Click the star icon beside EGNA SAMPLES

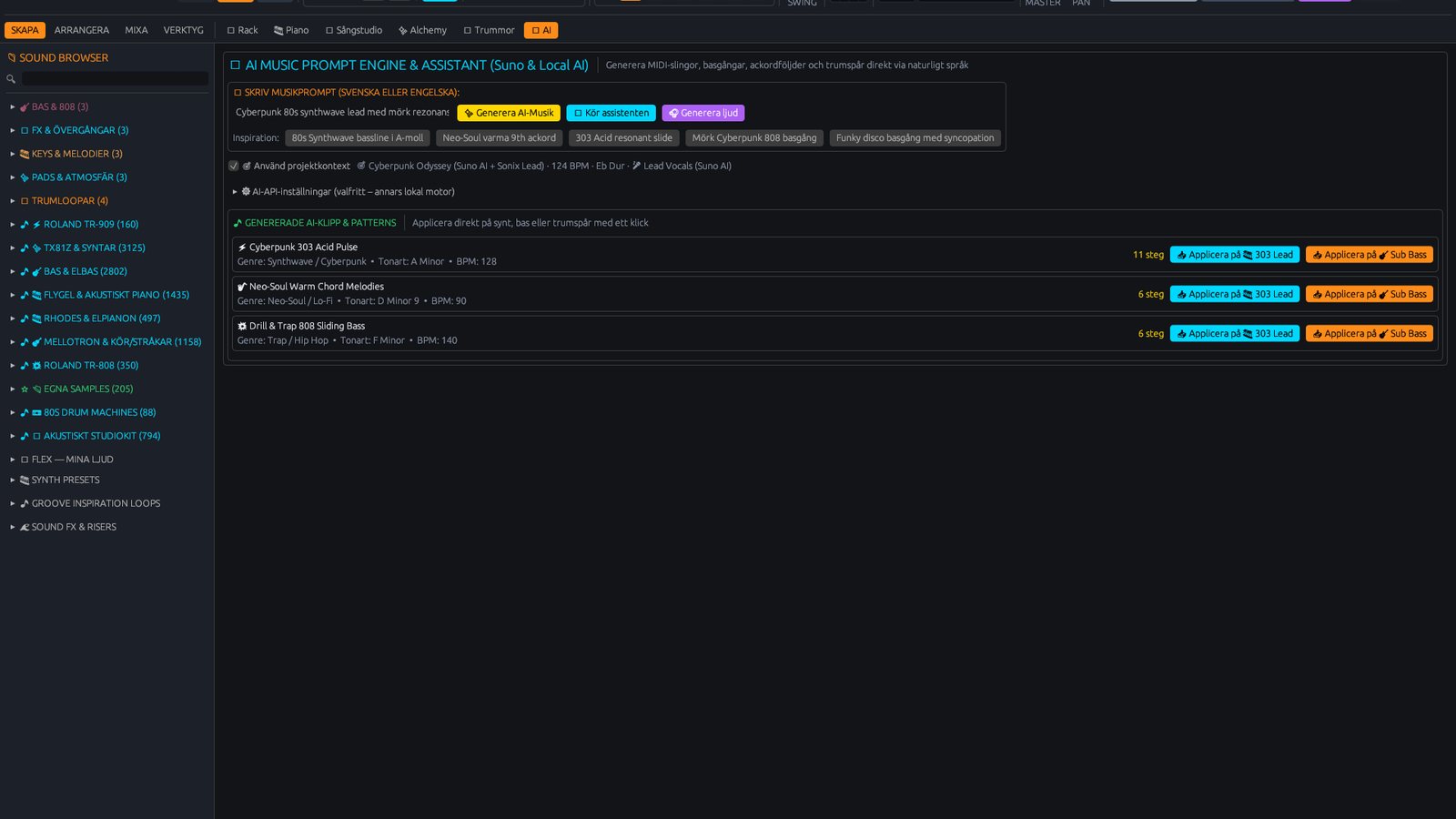(25, 389)
